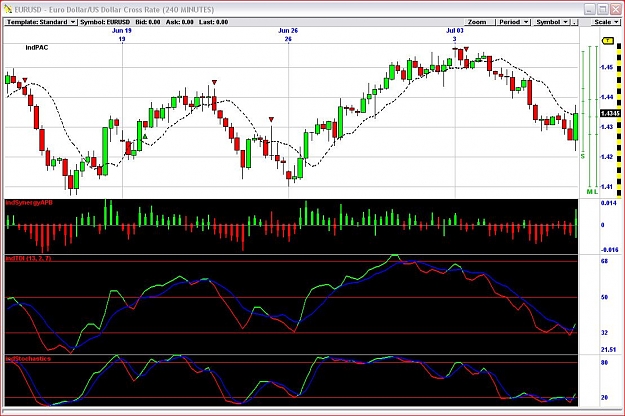Click the chart application icon in title bar

click(8, 9)
